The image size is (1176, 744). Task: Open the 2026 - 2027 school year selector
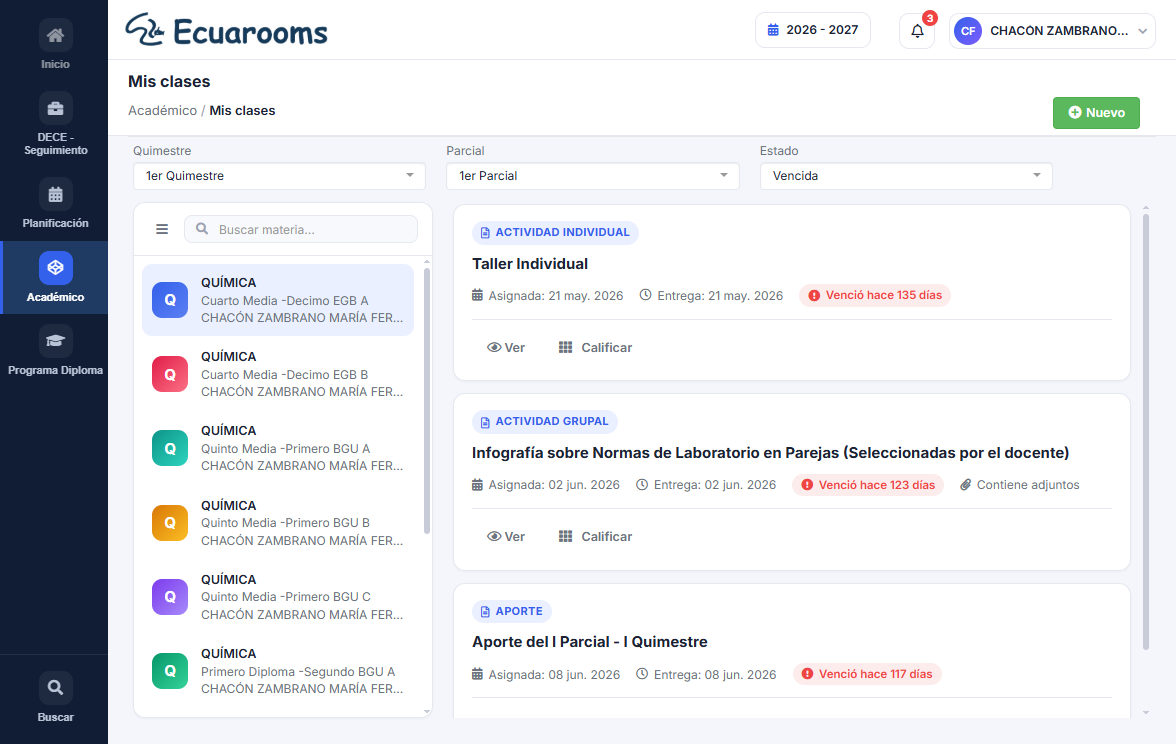[813, 30]
